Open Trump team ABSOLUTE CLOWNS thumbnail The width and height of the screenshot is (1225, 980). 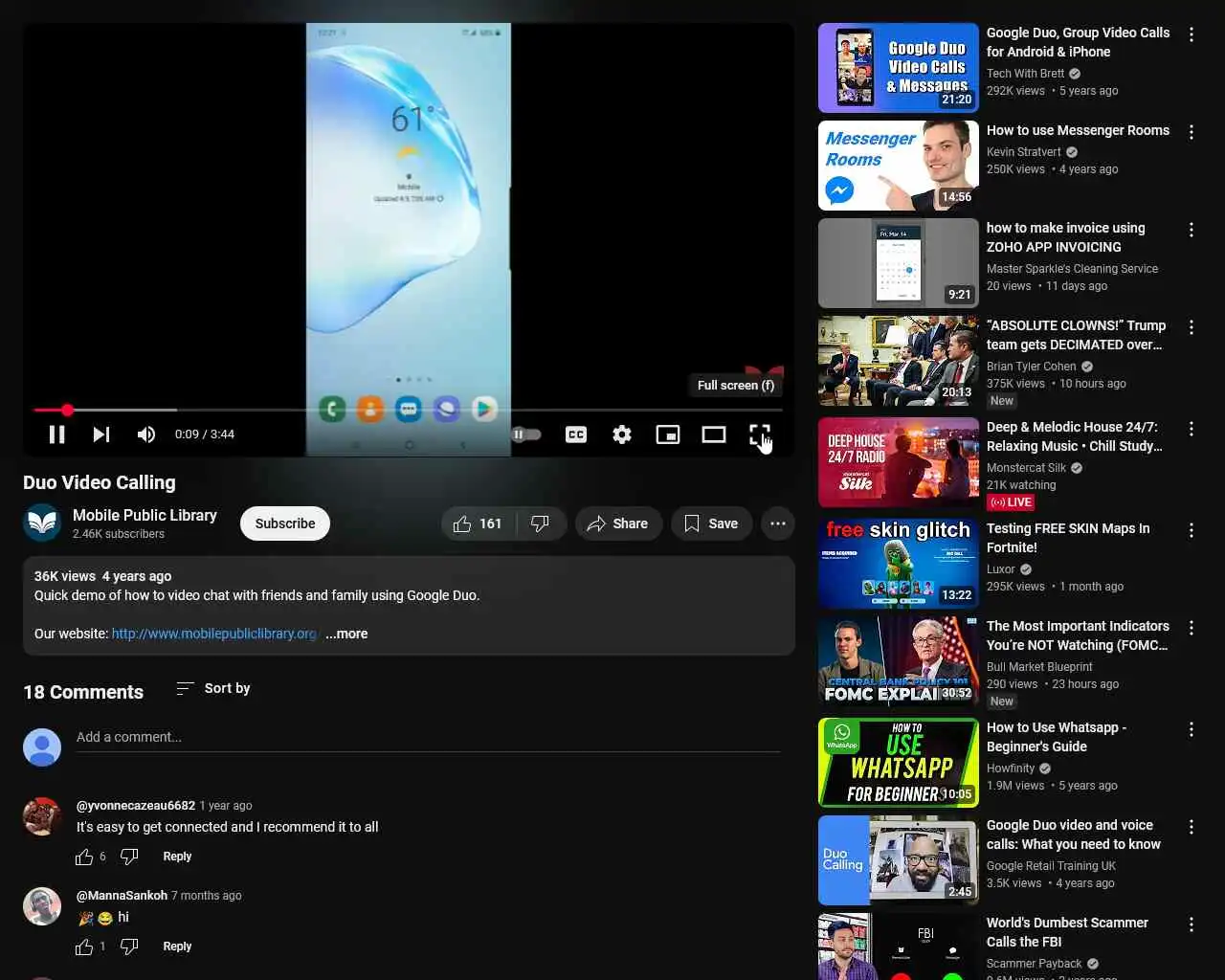pos(899,361)
